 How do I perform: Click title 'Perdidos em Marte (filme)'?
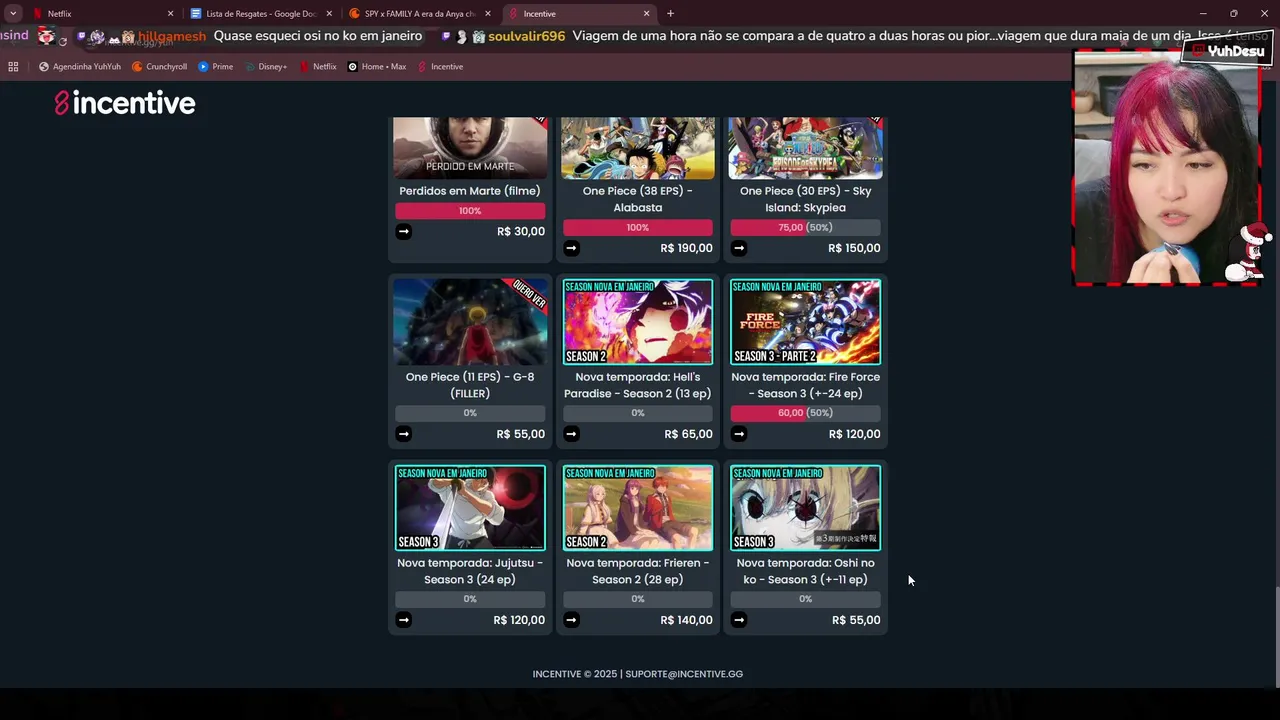pos(470,191)
